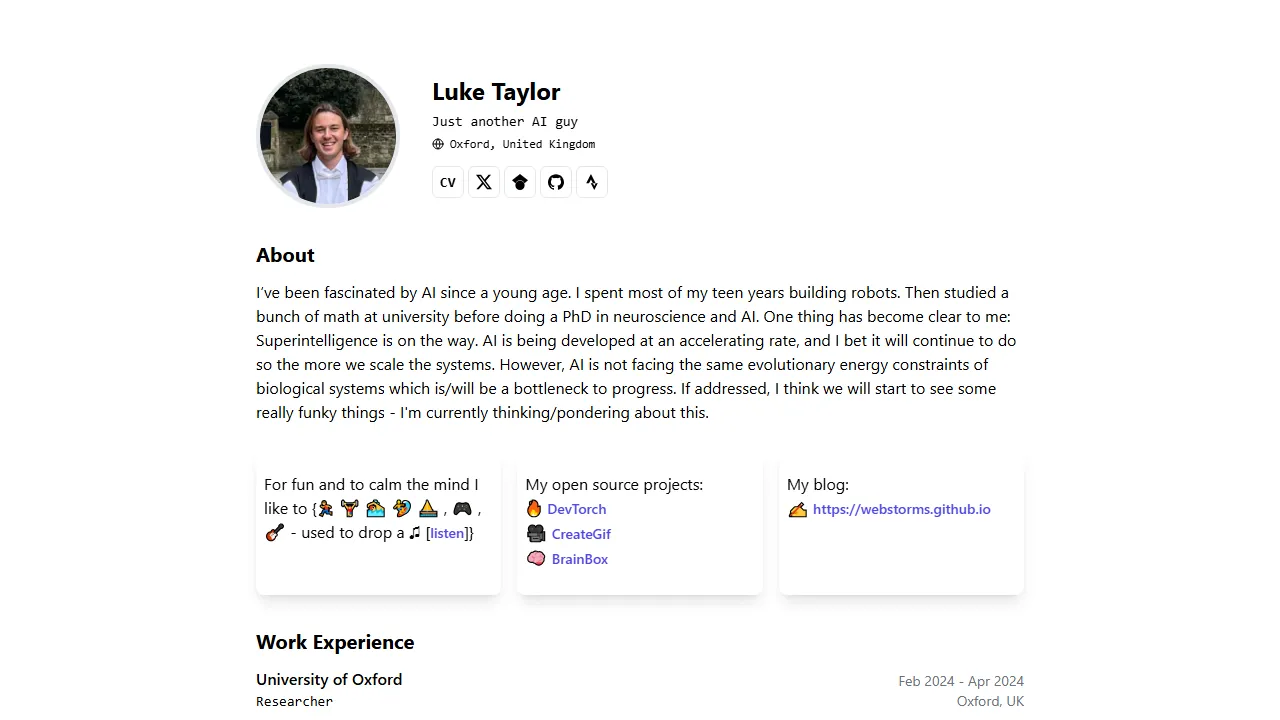Select the Work Experience heading
Screen dimensions: 1280x720
point(335,642)
